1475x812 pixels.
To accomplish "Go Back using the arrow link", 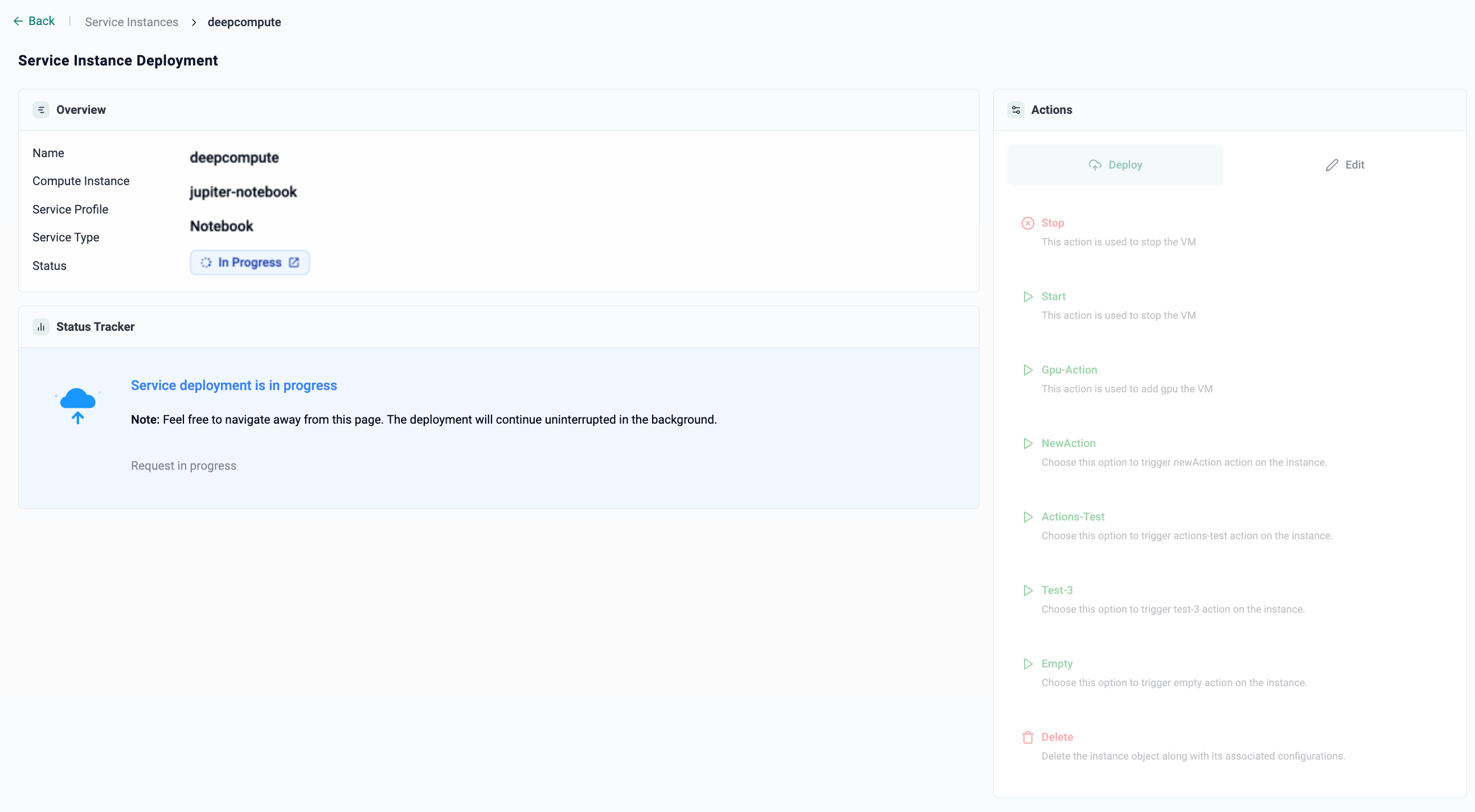I will [34, 21].
